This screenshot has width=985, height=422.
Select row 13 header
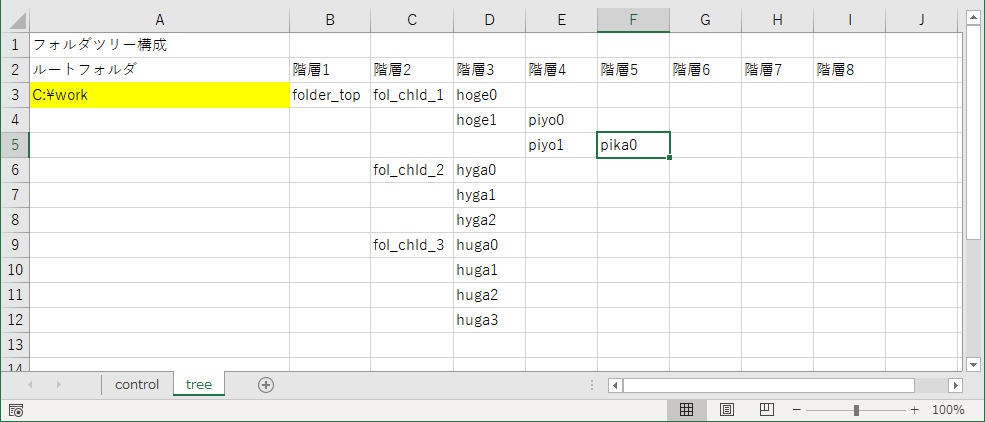tap(16, 345)
